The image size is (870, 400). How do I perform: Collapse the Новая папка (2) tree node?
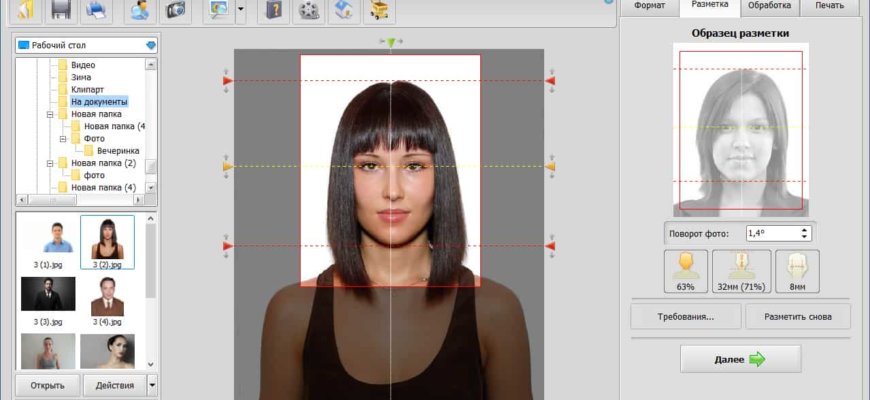tap(48, 163)
